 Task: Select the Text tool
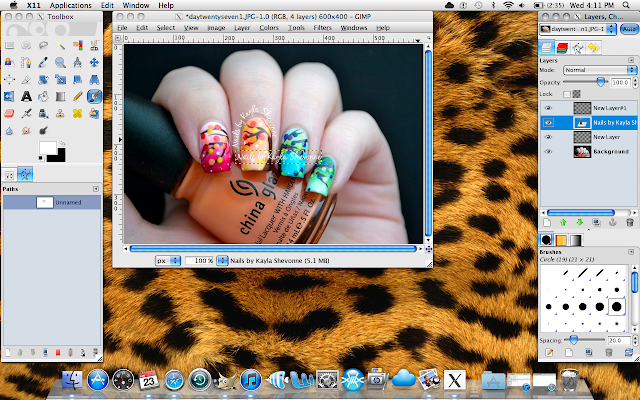point(26,97)
